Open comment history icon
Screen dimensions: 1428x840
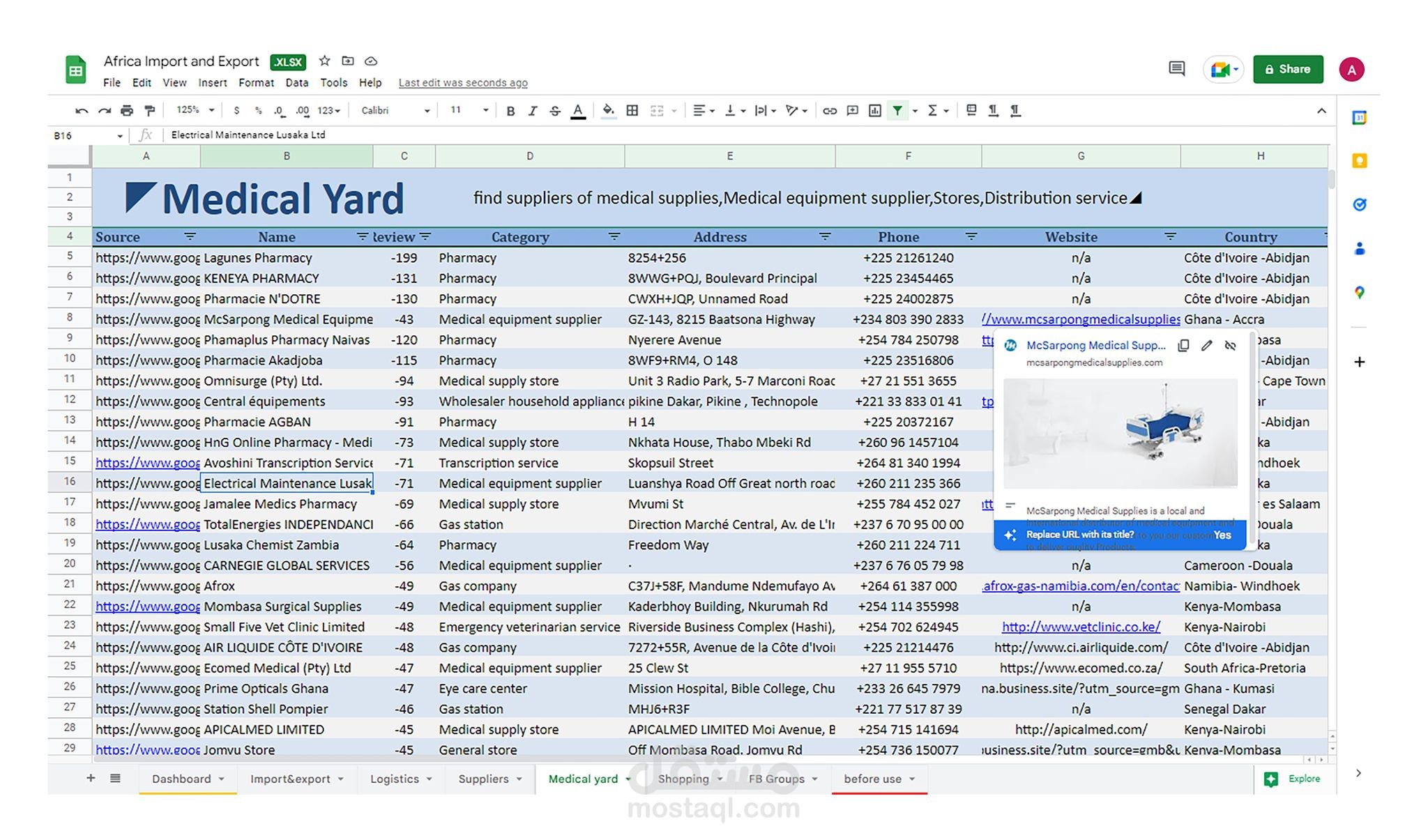(x=1176, y=69)
